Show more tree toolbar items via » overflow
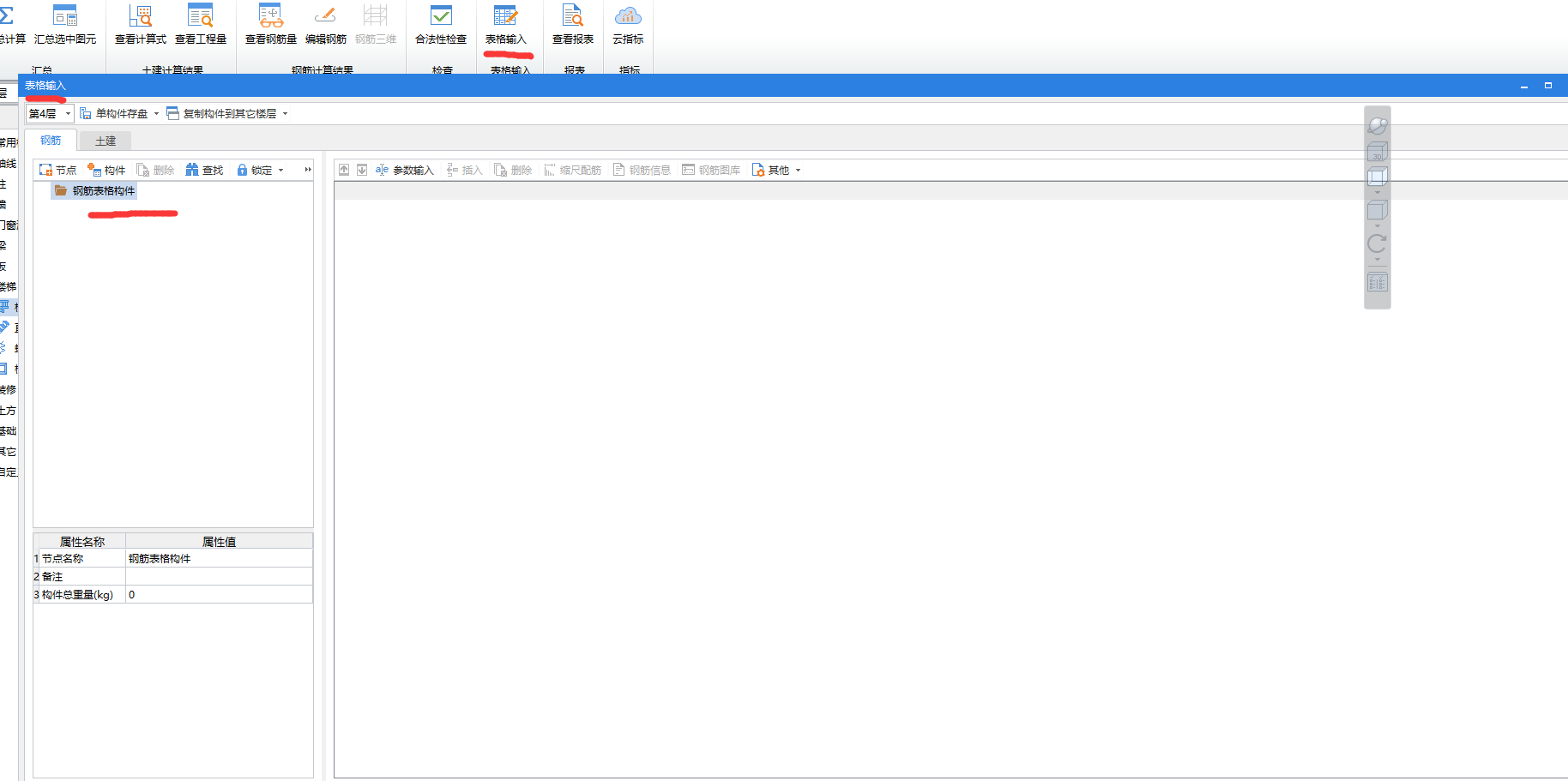The height and width of the screenshot is (781, 1568). (x=308, y=170)
